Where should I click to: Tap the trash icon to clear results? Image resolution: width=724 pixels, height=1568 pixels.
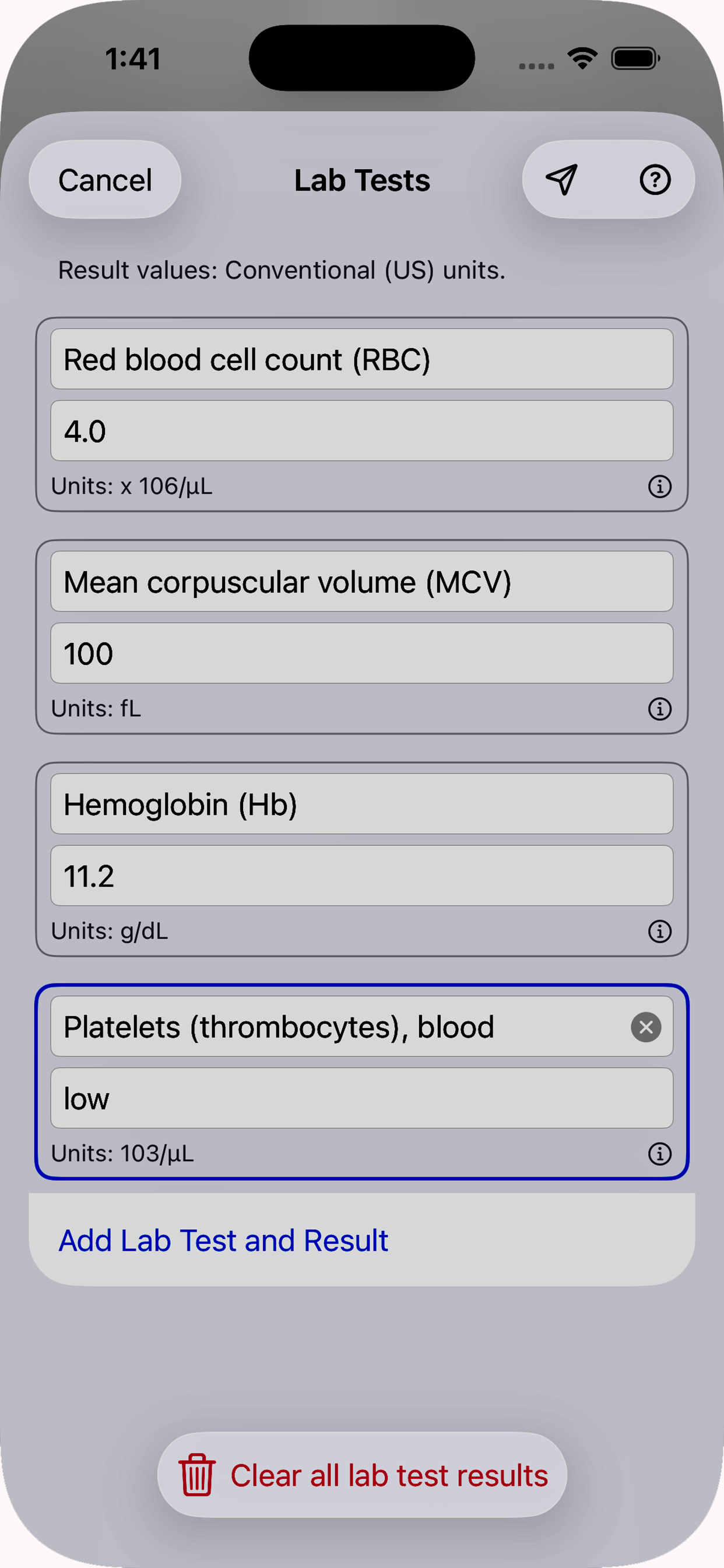[196, 1475]
